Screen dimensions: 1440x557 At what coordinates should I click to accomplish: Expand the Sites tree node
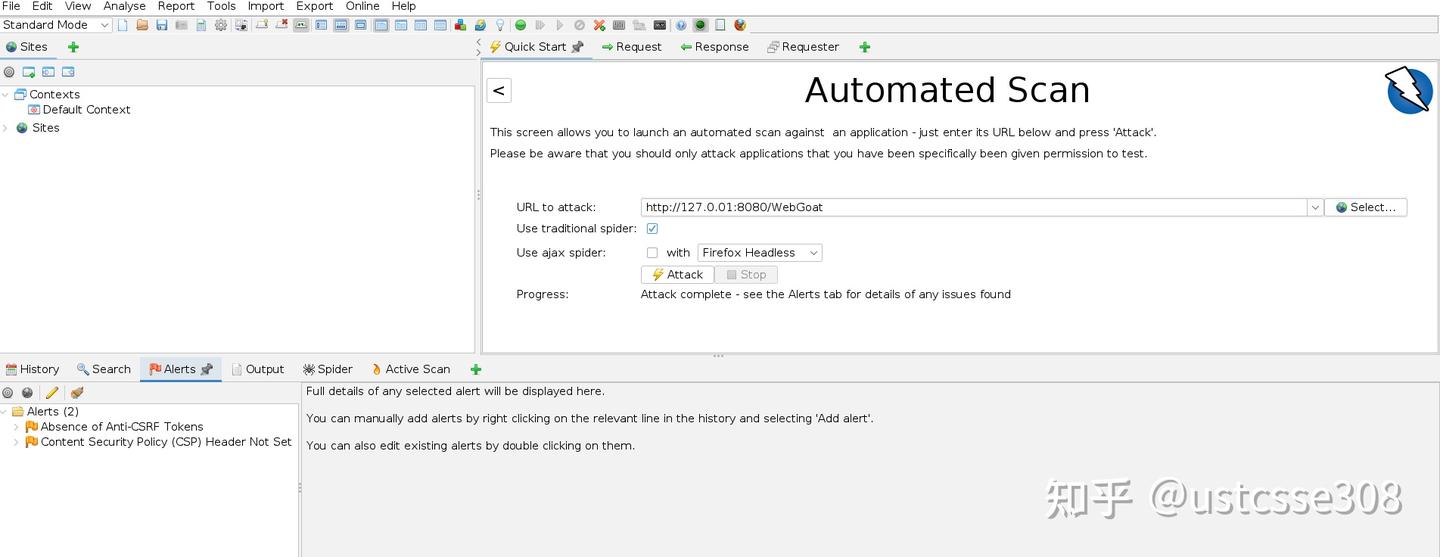(x=5, y=128)
